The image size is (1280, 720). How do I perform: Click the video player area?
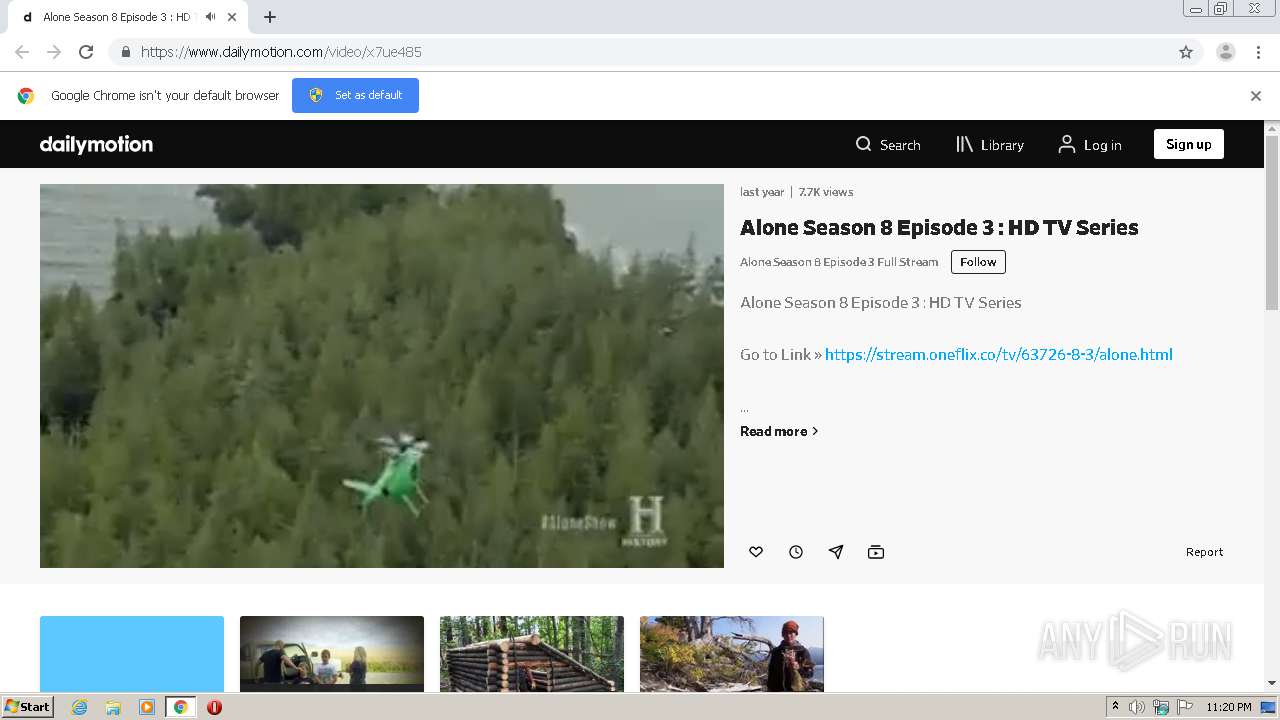382,376
